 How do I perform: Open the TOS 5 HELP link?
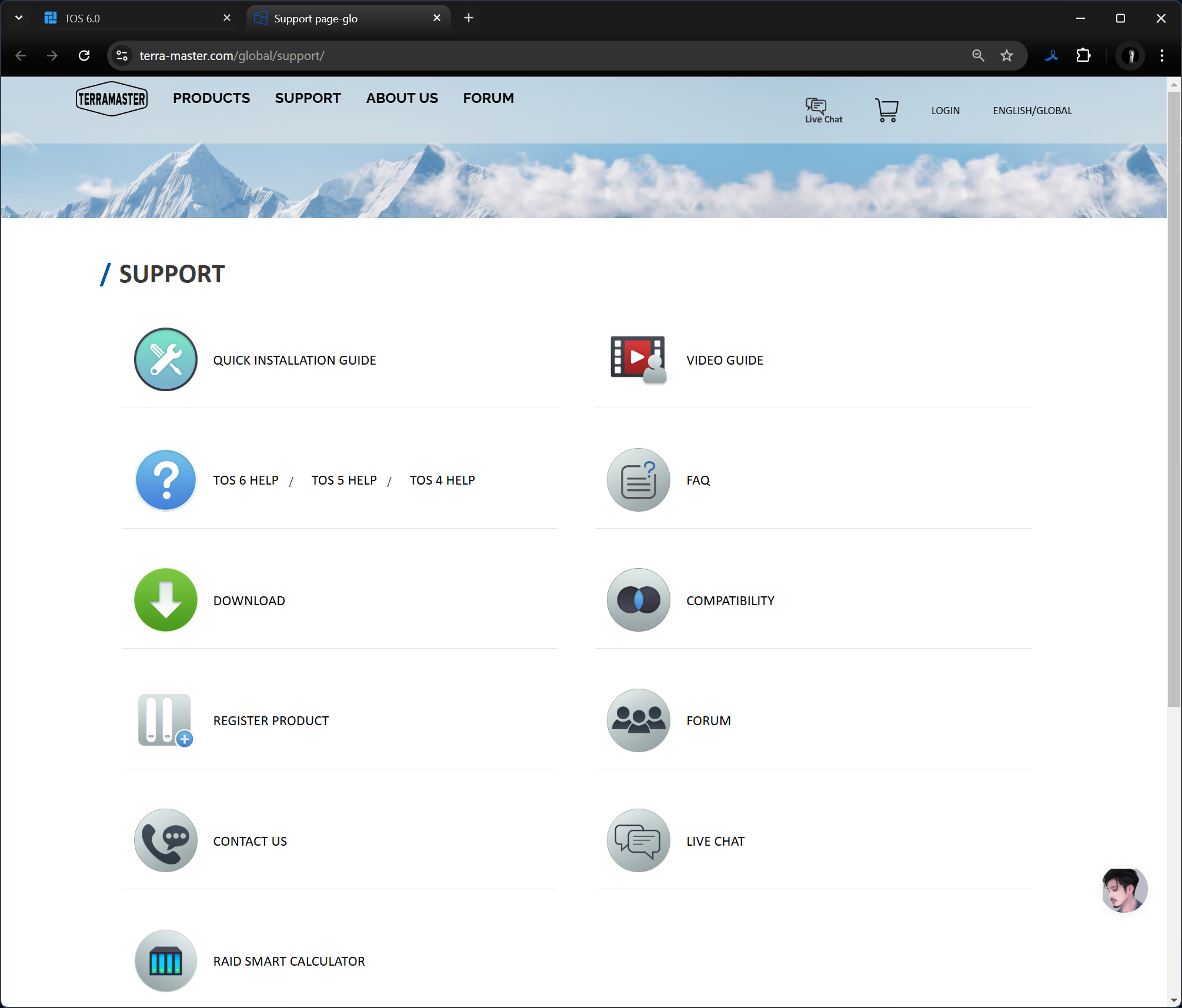tap(344, 480)
